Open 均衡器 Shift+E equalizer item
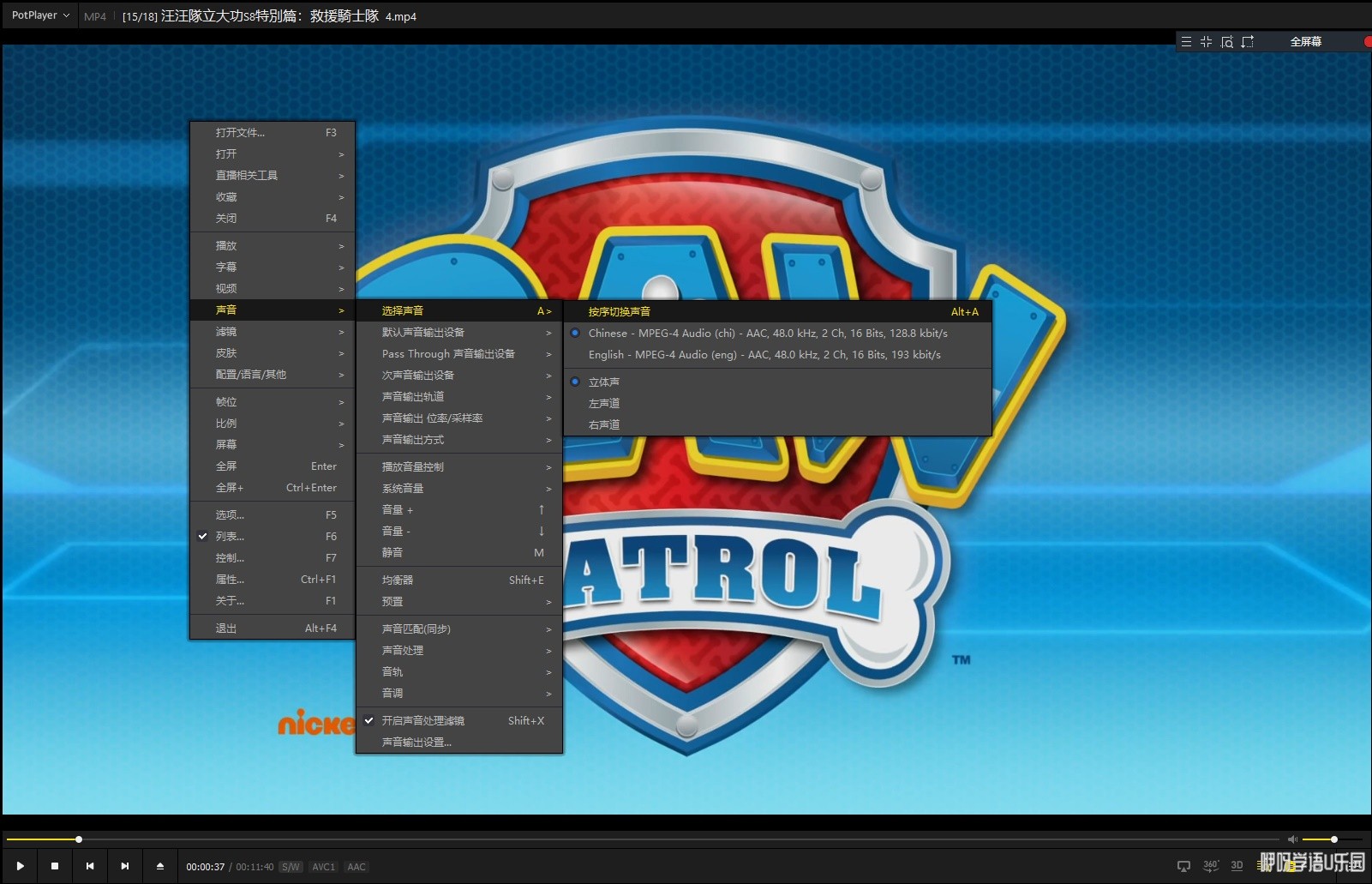The image size is (1372, 884). (459, 580)
